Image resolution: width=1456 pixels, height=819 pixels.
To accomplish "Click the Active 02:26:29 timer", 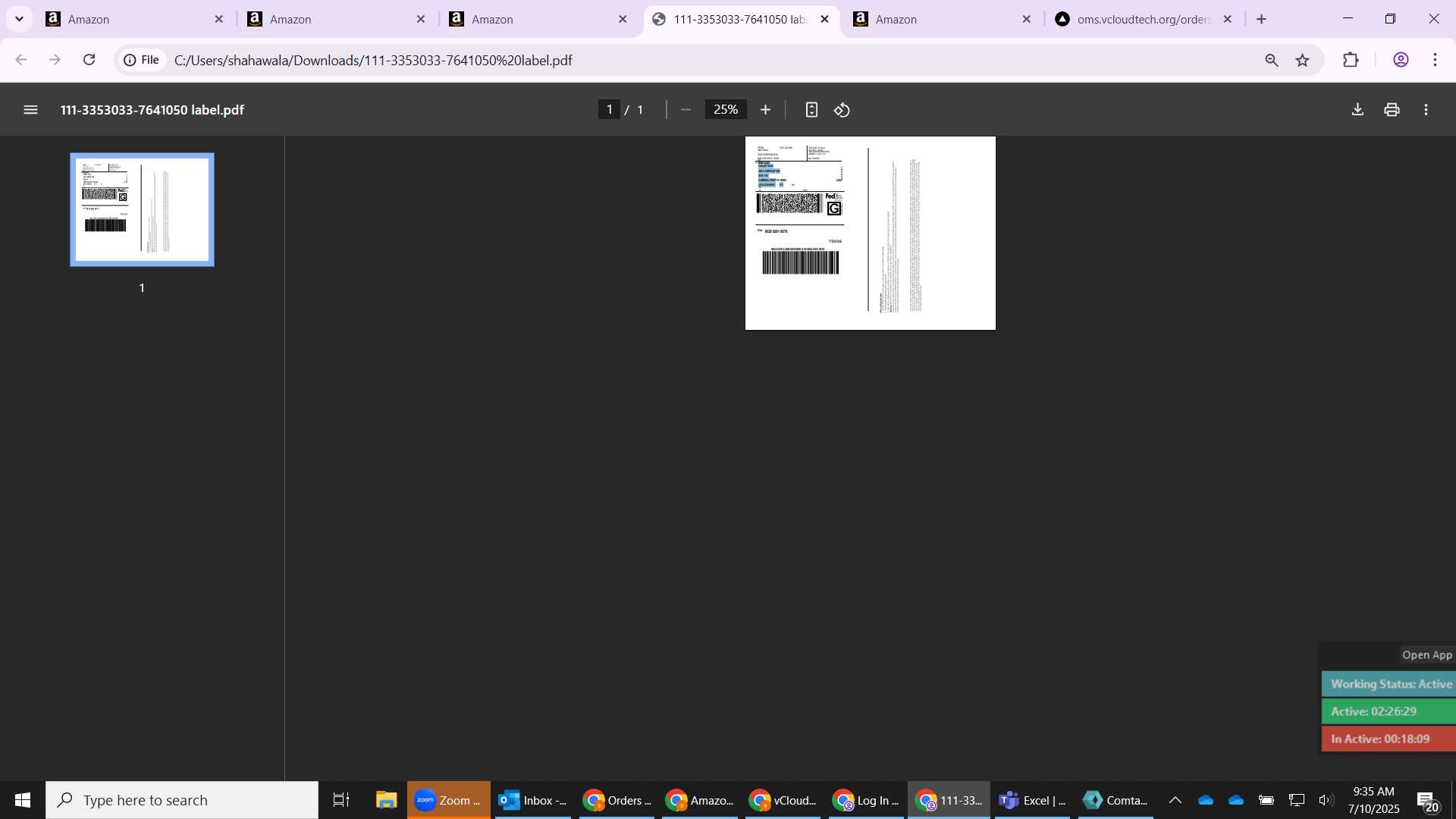I will click(x=1389, y=711).
